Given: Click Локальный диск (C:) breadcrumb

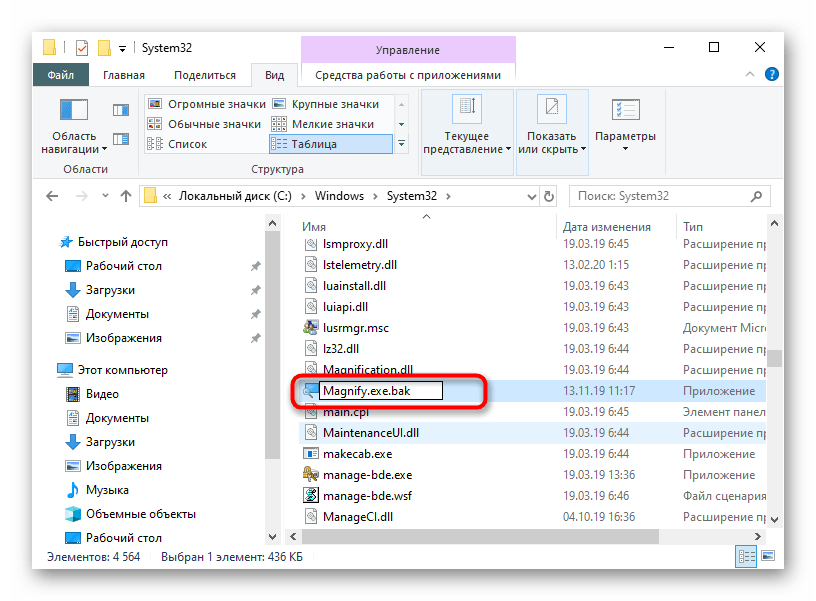Looking at the screenshot, I should coord(235,196).
